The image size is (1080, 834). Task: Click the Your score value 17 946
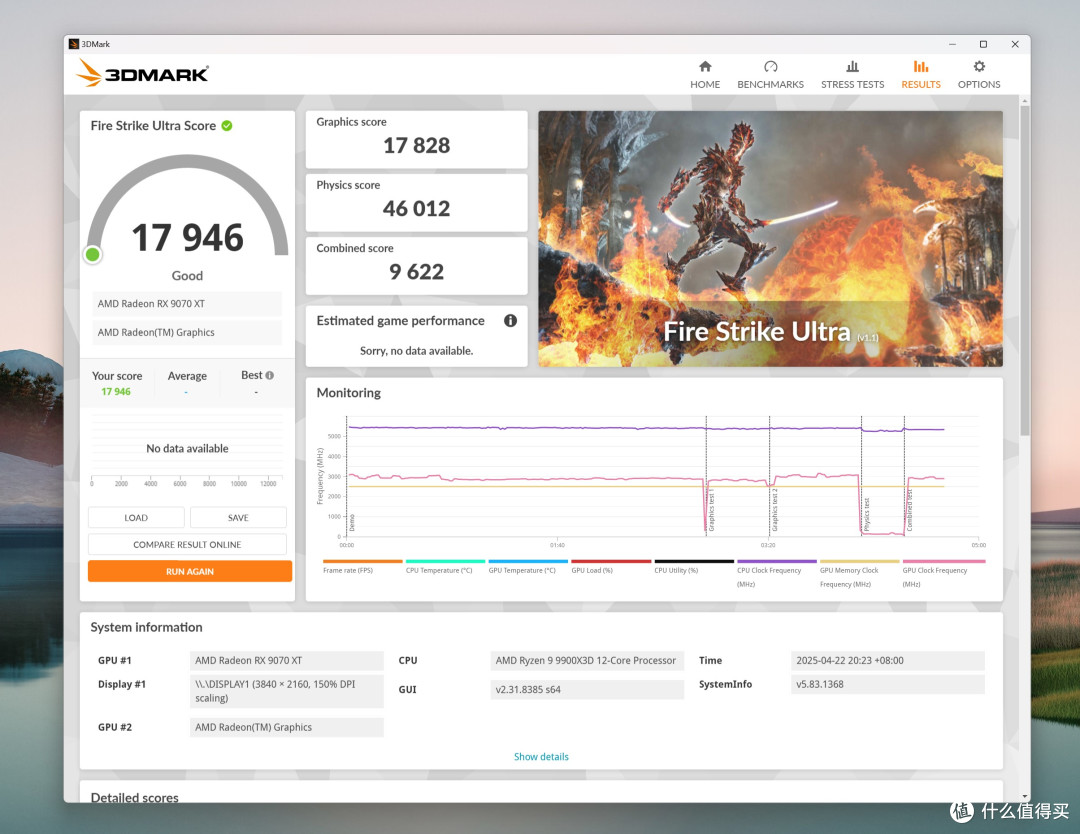tap(116, 392)
